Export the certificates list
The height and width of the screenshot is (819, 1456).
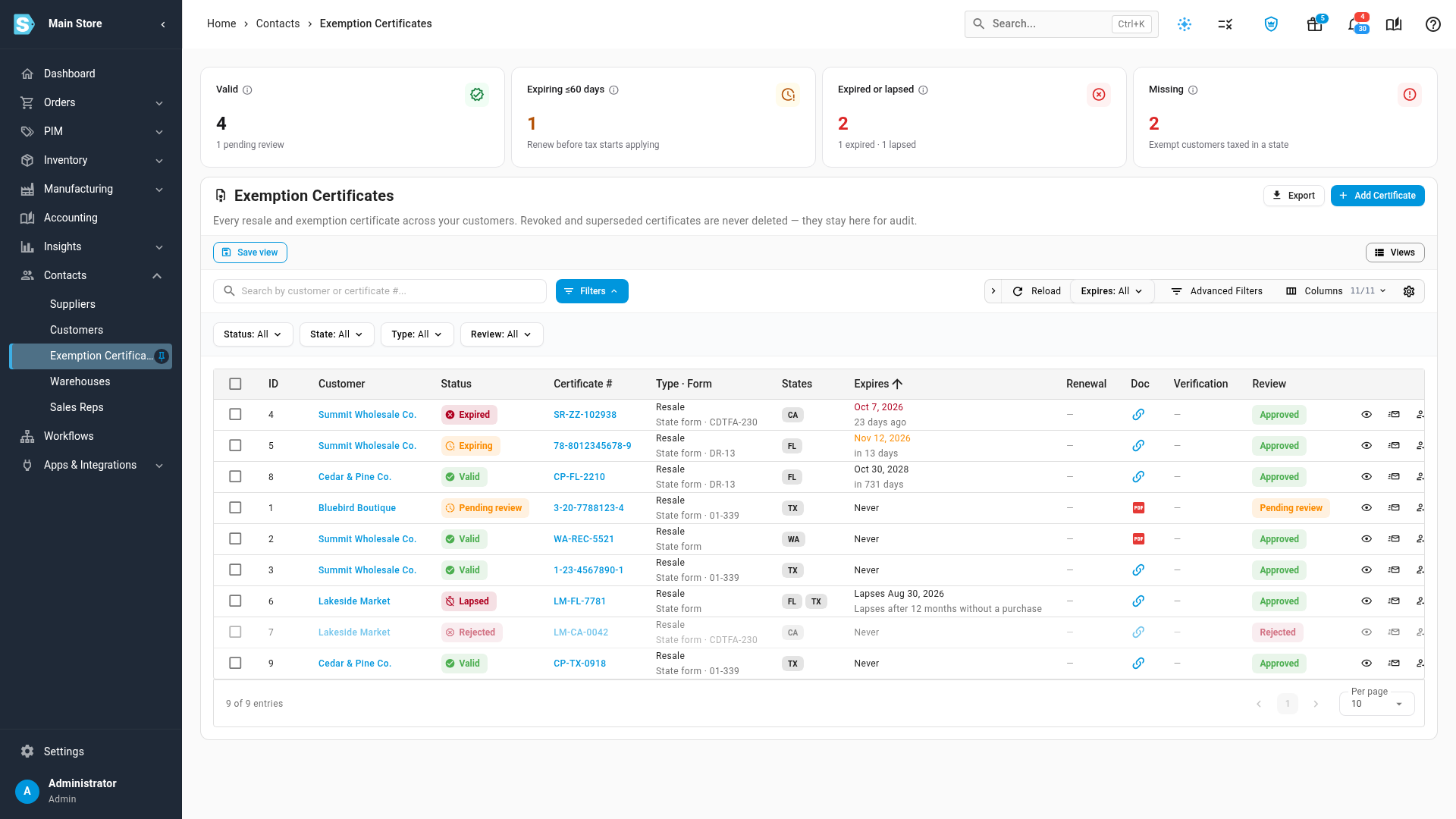(x=1294, y=196)
